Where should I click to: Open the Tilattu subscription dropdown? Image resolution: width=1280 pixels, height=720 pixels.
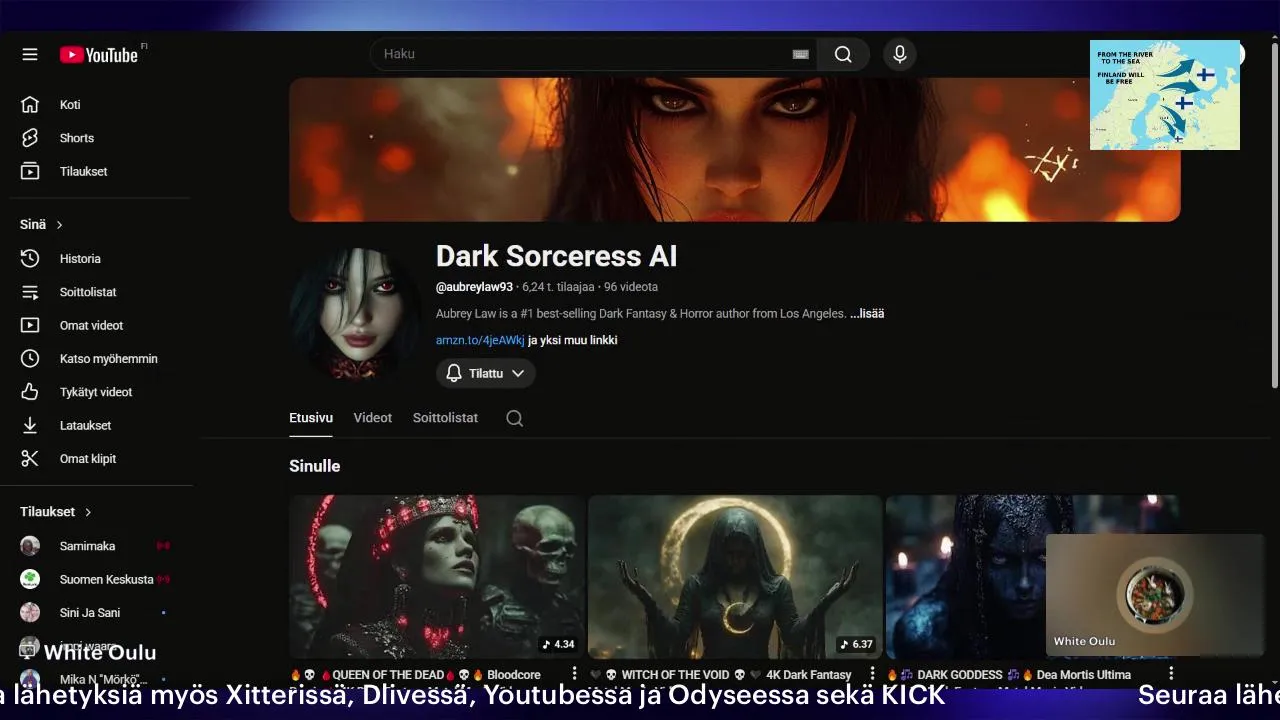[485, 373]
